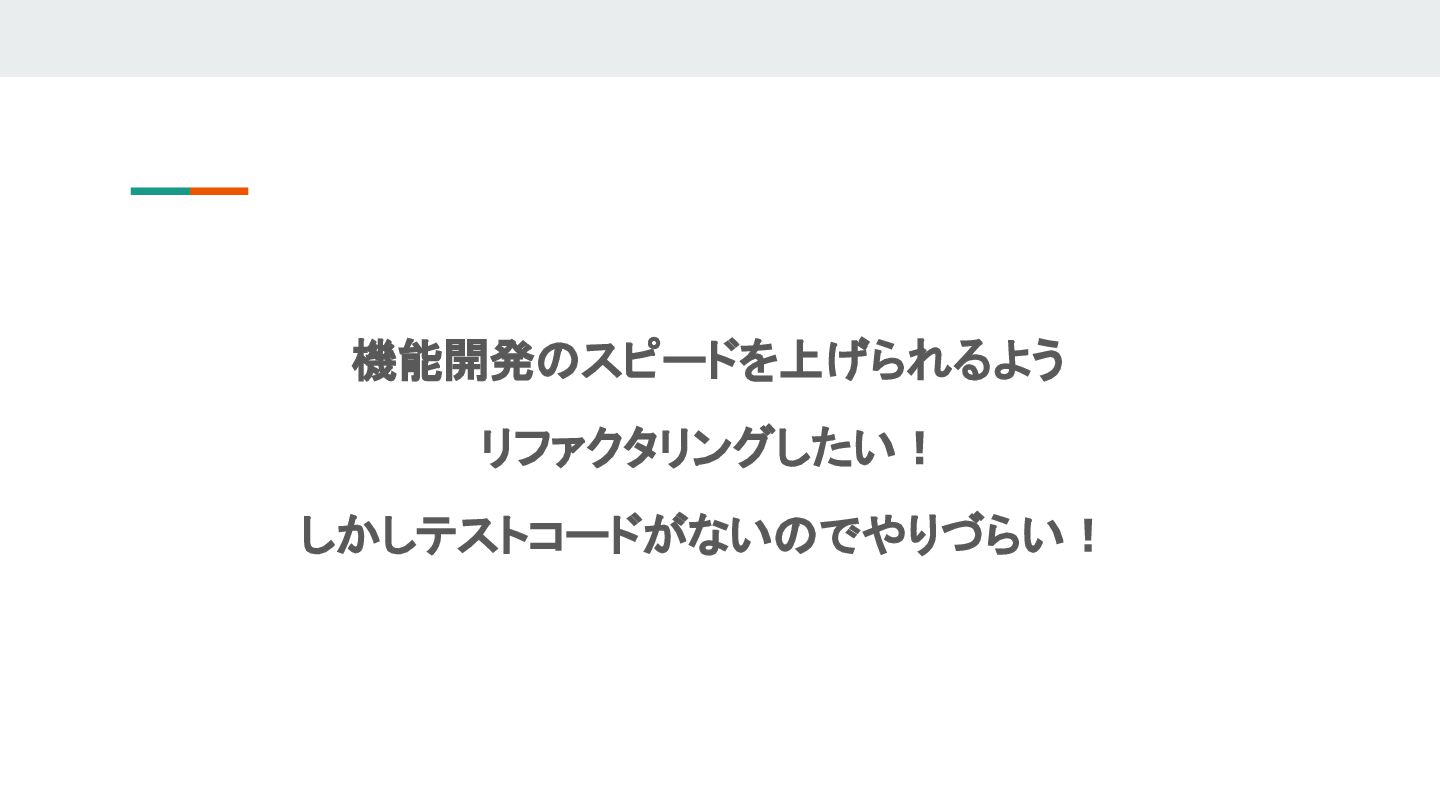Select the word 機能開発 in first line
Viewport: 1440px width, 810px height.
pos(443,361)
